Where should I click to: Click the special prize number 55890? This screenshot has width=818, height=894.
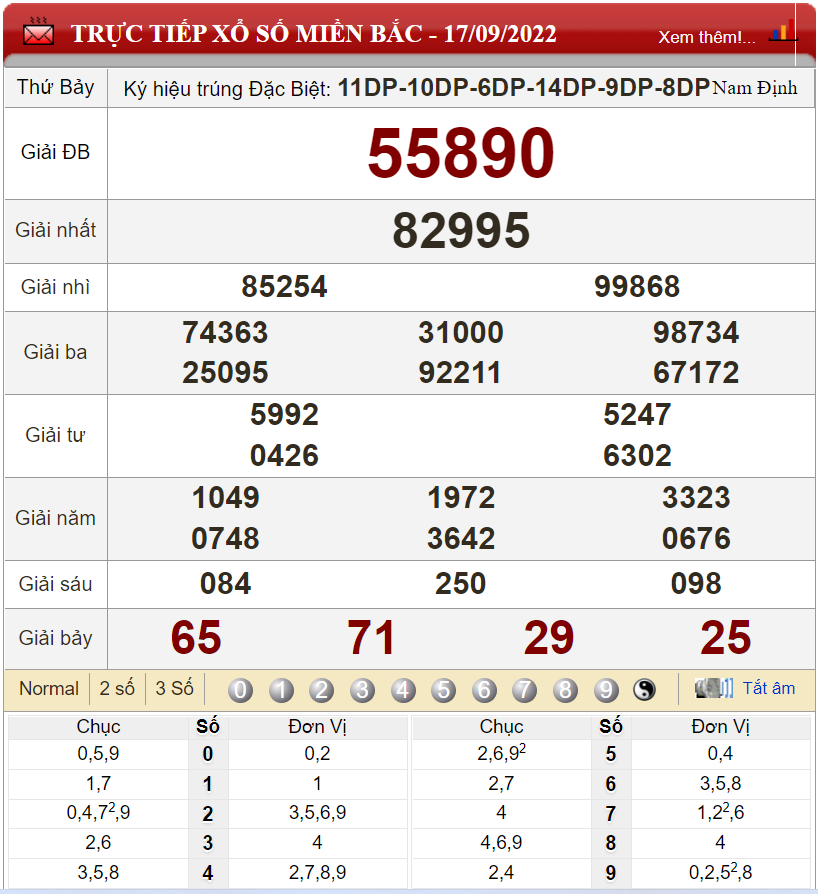pos(460,153)
